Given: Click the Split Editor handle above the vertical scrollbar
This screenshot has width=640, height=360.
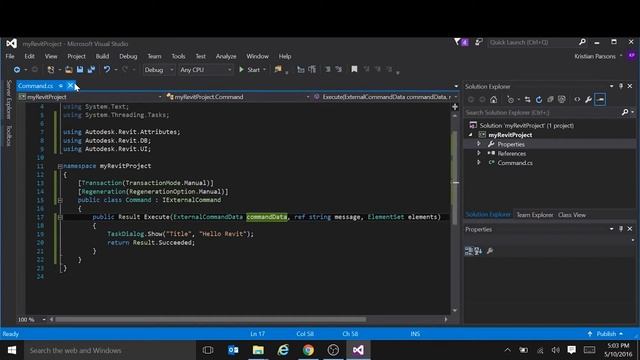Looking at the screenshot, I should tap(455, 107).
